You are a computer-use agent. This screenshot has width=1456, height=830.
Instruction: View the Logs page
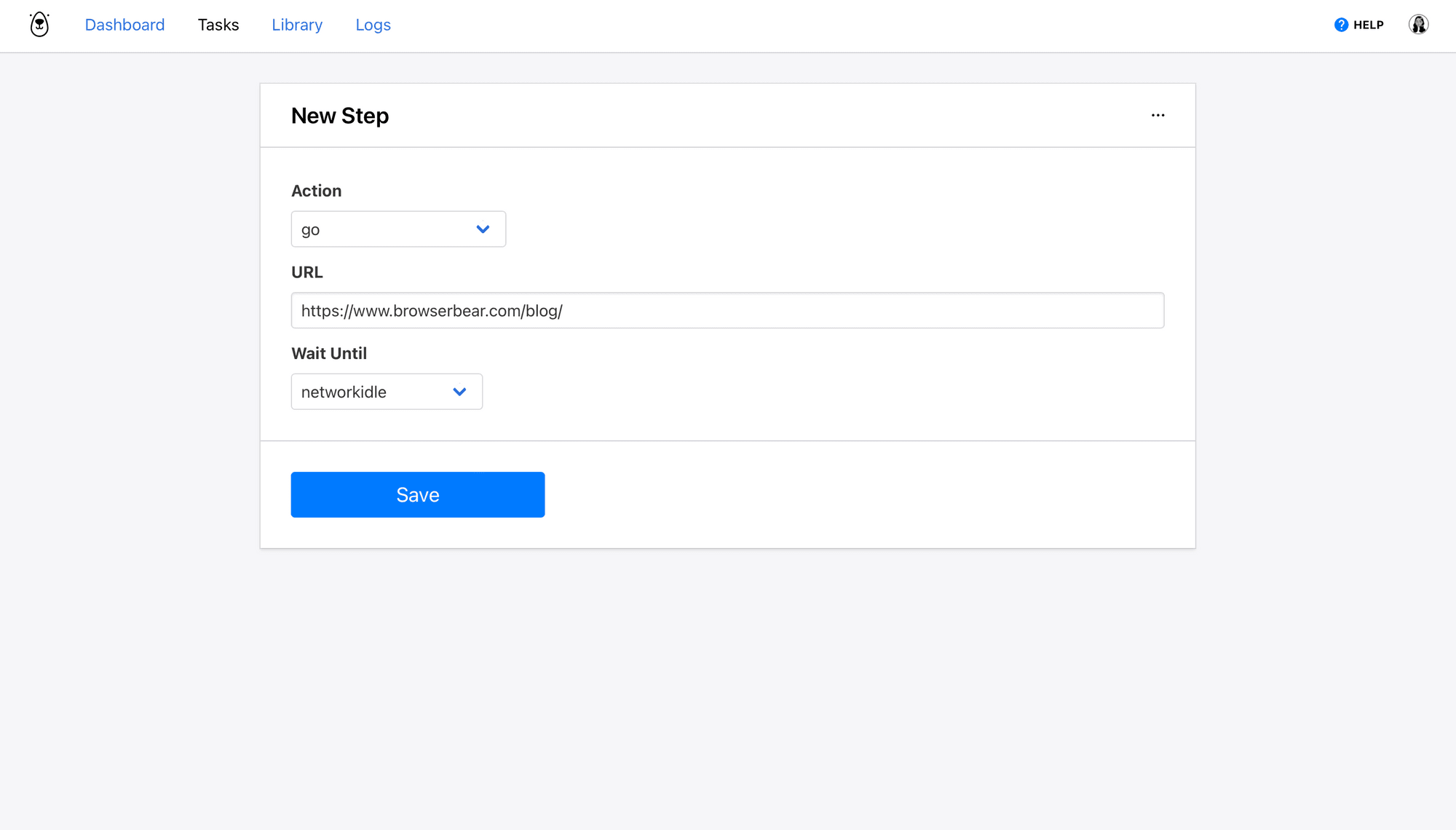pyautogui.click(x=373, y=24)
